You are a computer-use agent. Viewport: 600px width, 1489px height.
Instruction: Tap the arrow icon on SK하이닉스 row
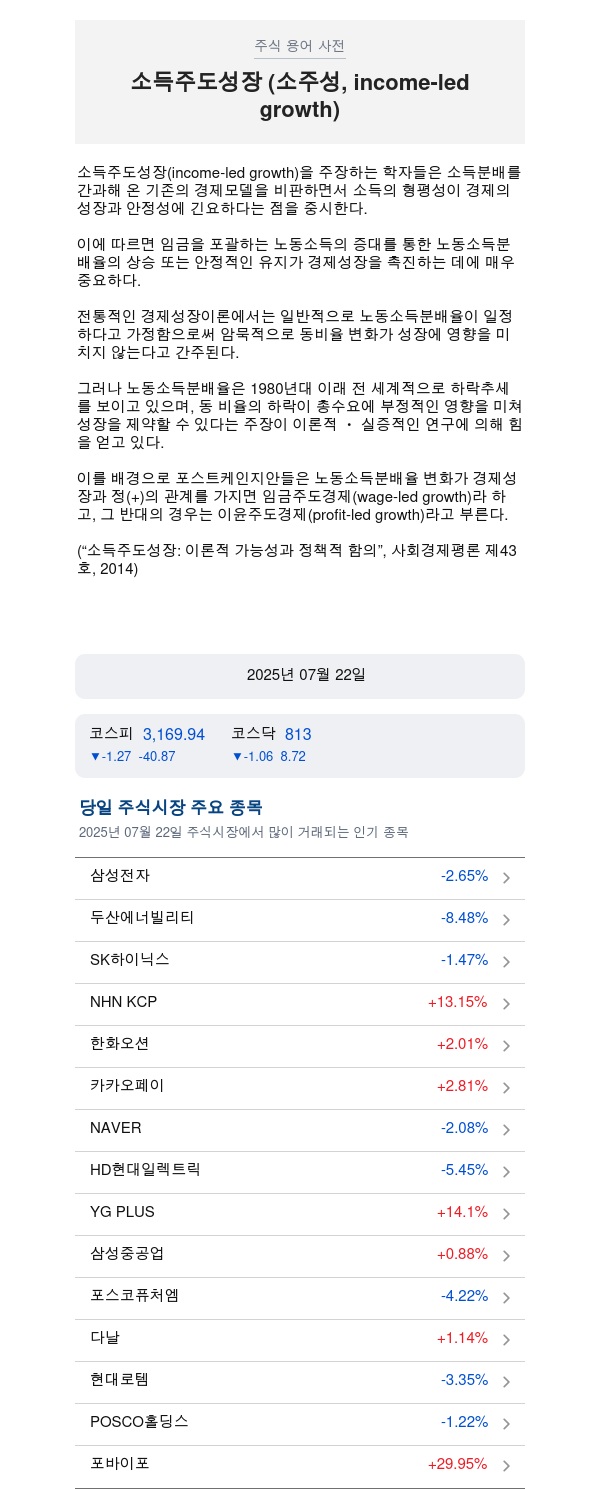tap(506, 962)
